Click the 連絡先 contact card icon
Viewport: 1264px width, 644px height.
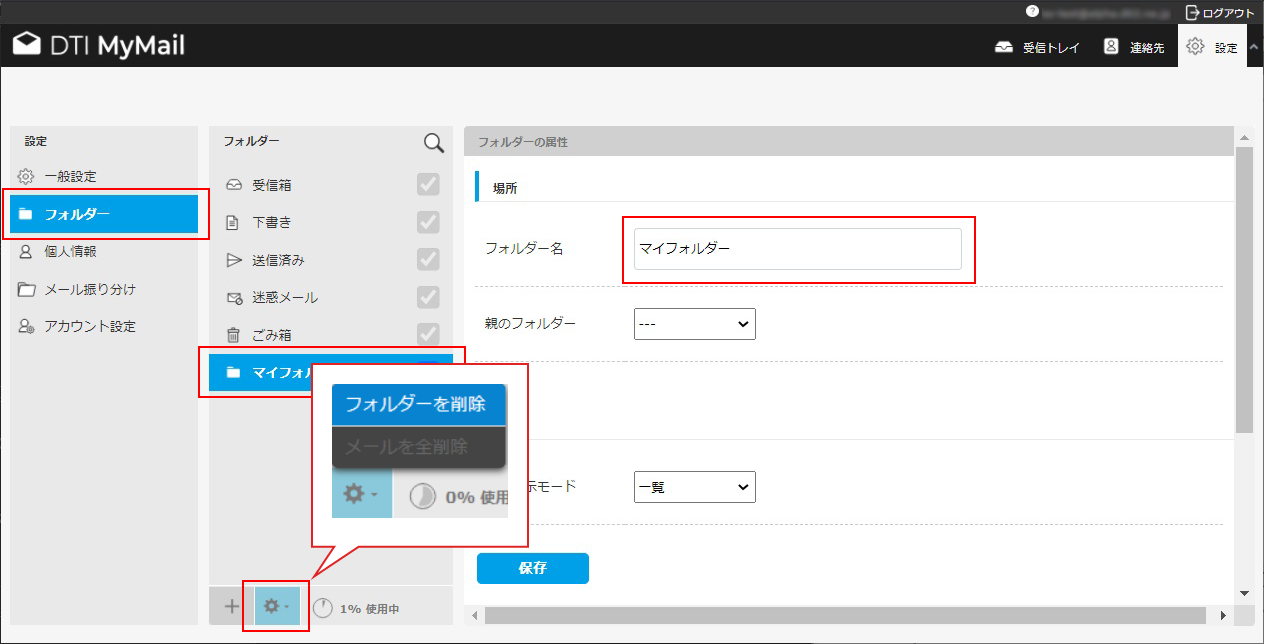click(x=1111, y=47)
